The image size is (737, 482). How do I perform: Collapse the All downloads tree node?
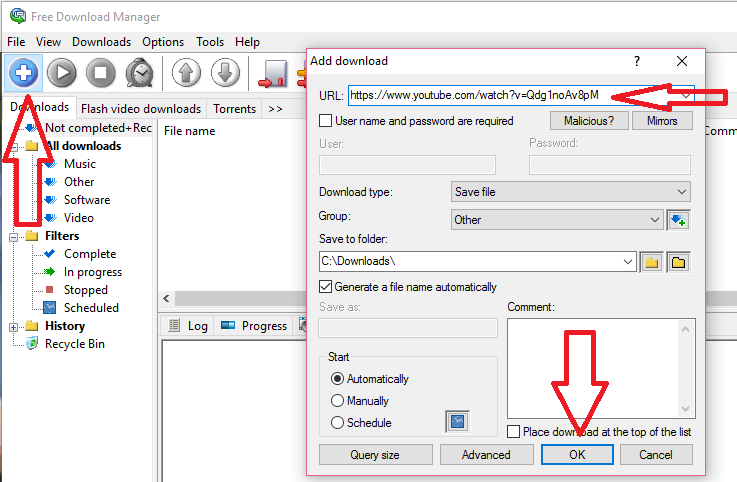14,147
